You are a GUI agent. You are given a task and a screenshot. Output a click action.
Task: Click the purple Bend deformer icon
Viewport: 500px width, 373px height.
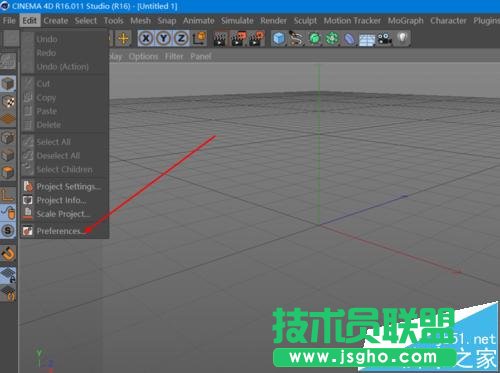[349, 39]
